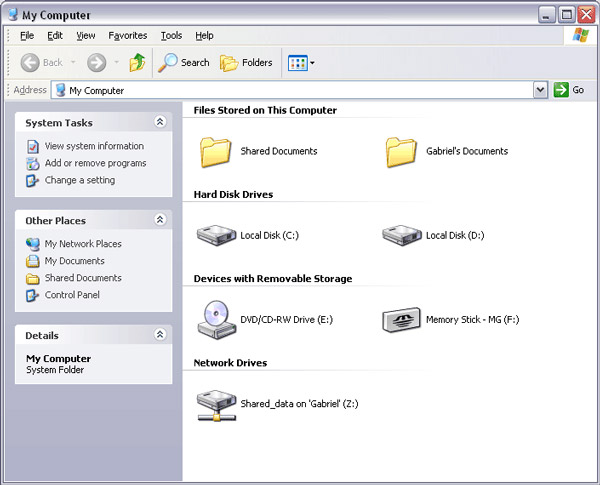Select the Memory Stick - MG (F:) icon
The width and height of the screenshot is (600, 485).
coord(401,320)
